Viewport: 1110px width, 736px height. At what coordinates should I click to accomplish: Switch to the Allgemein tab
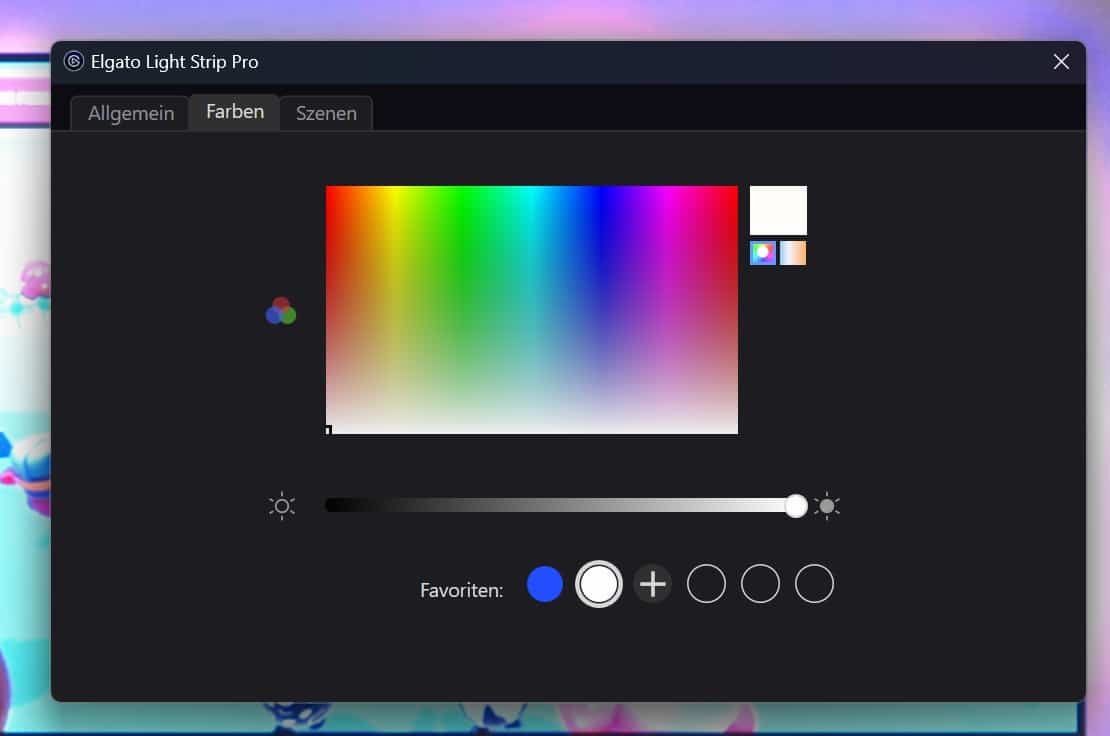pos(130,113)
